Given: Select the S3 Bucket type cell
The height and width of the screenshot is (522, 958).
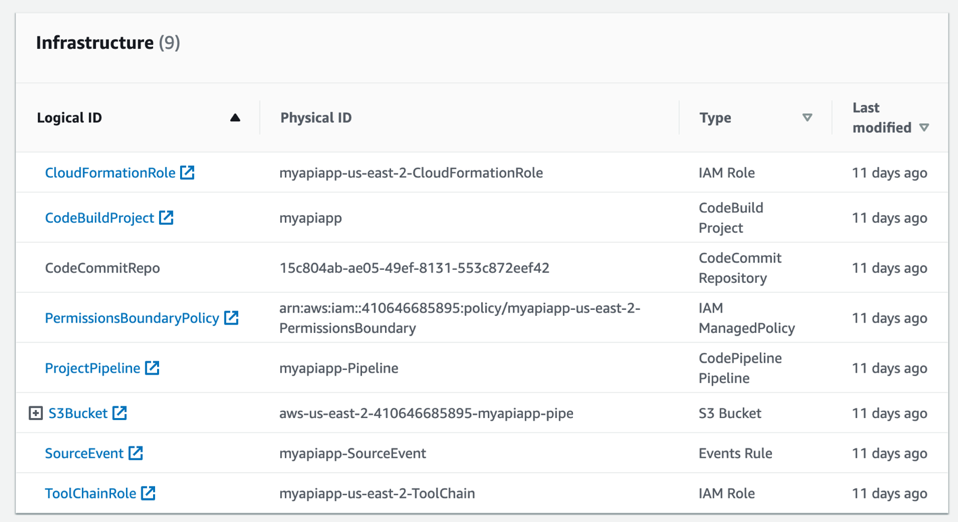Looking at the screenshot, I should [x=730, y=413].
